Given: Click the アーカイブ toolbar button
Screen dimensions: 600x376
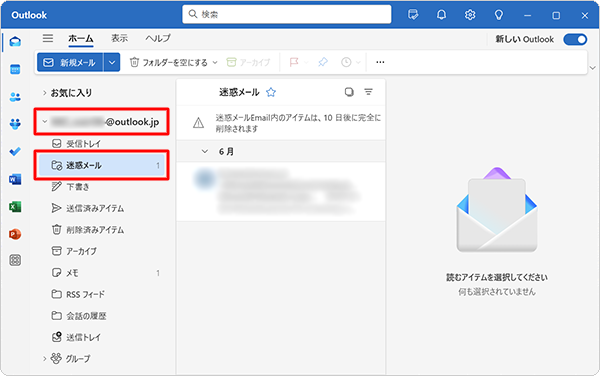Looking at the screenshot, I should [x=248, y=62].
